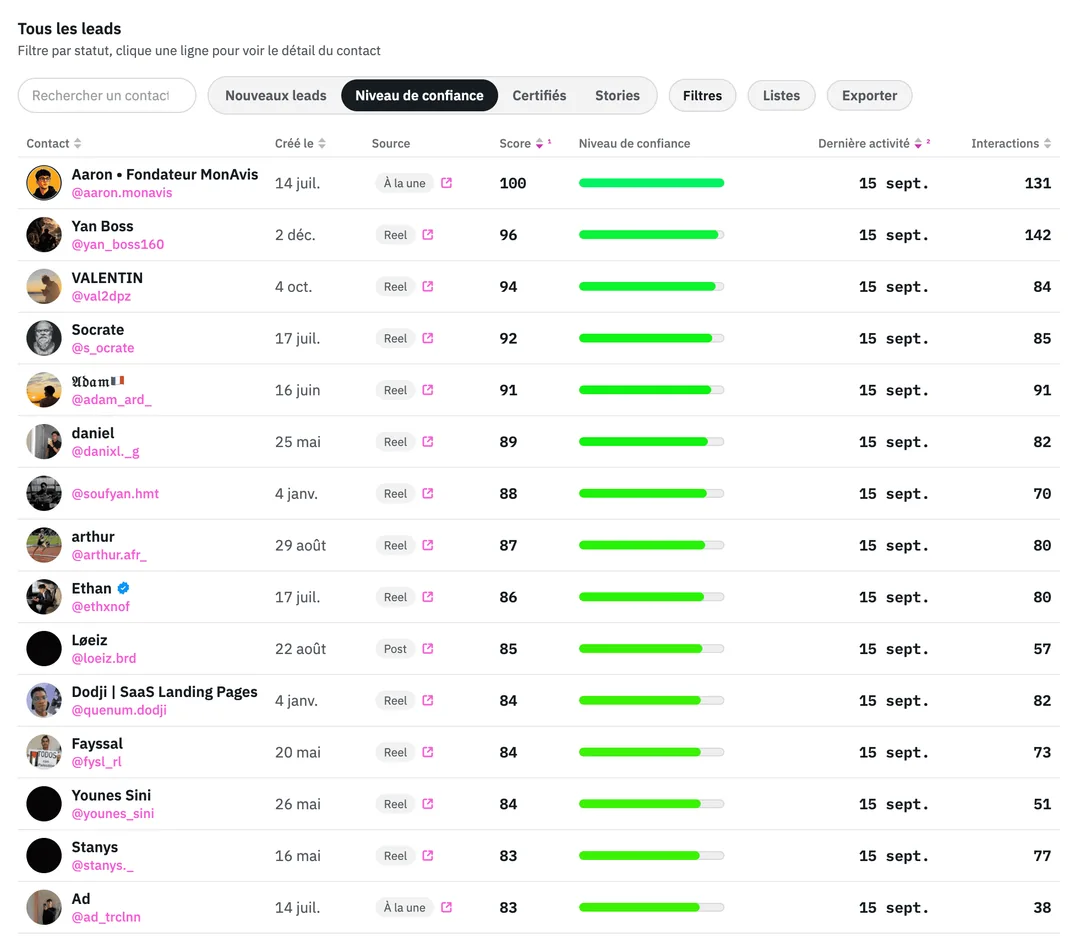This screenshot has height=936, width=1080.
Task: Click interactions value 142
Action: click(x=1037, y=235)
